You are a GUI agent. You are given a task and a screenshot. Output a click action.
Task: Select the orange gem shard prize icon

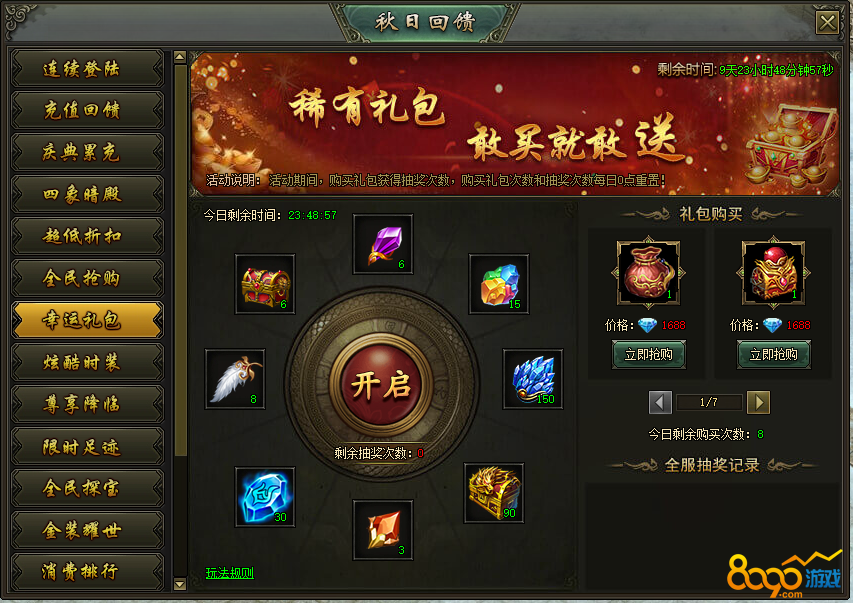(x=383, y=530)
